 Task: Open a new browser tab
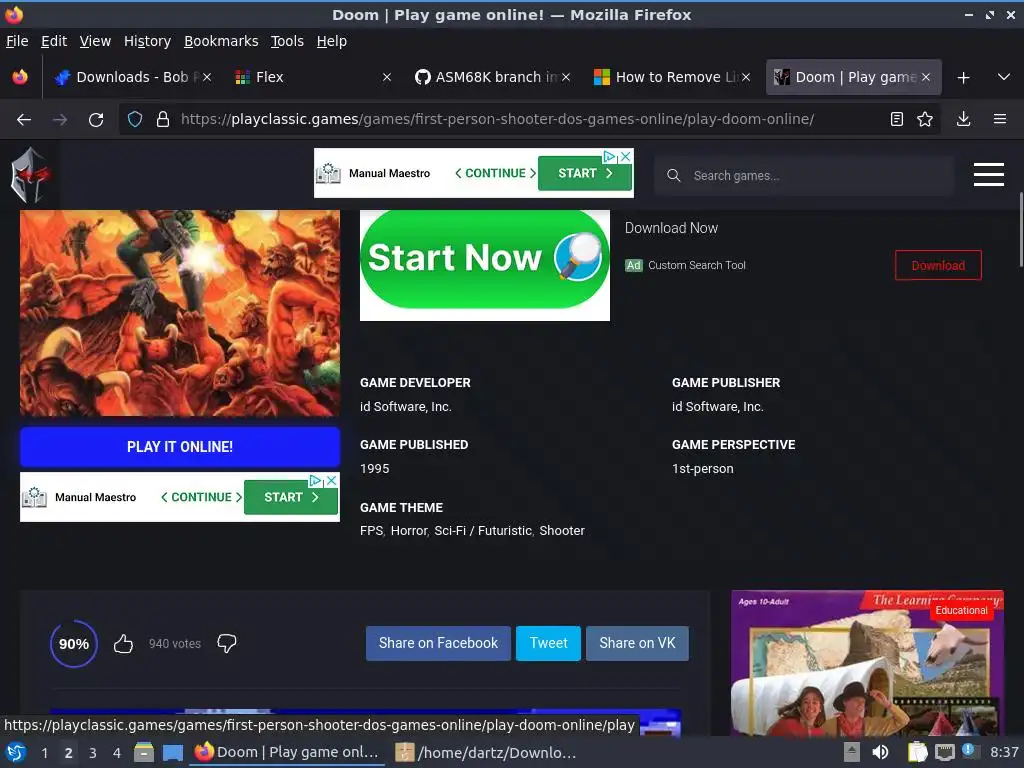963,78
